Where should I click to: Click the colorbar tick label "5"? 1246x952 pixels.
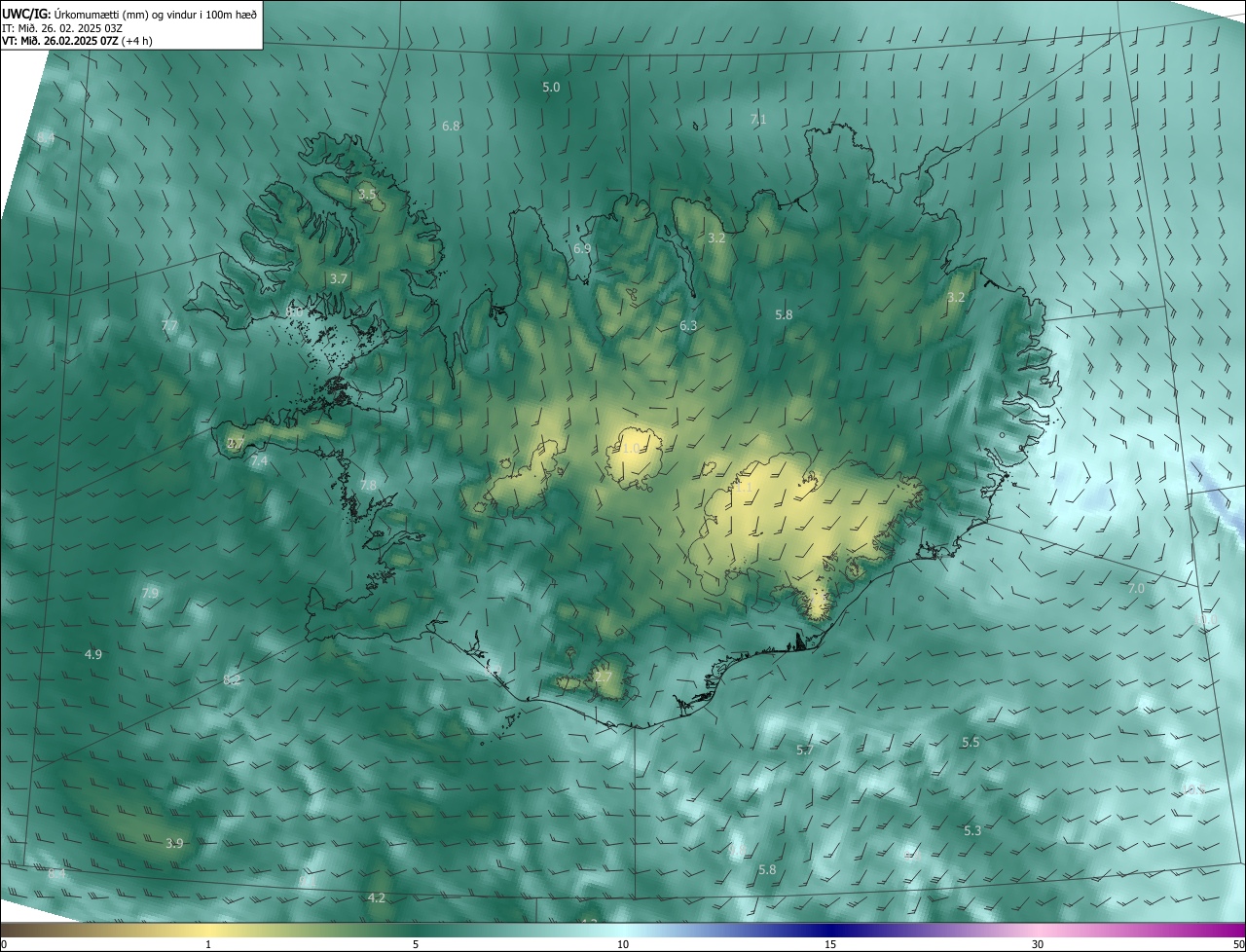pyautogui.click(x=416, y=945)
